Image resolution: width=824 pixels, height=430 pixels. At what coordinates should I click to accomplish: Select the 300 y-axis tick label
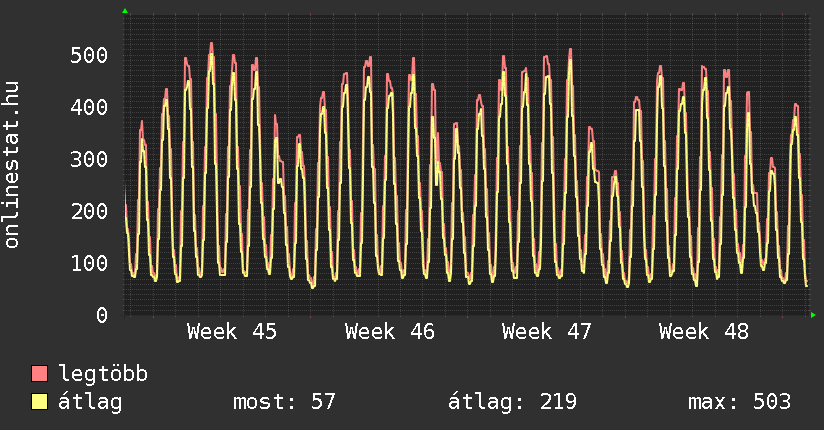click(89, 159)
